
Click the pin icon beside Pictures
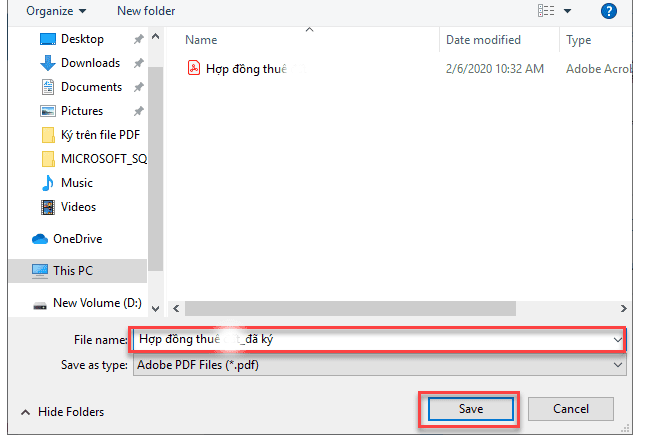138,111
